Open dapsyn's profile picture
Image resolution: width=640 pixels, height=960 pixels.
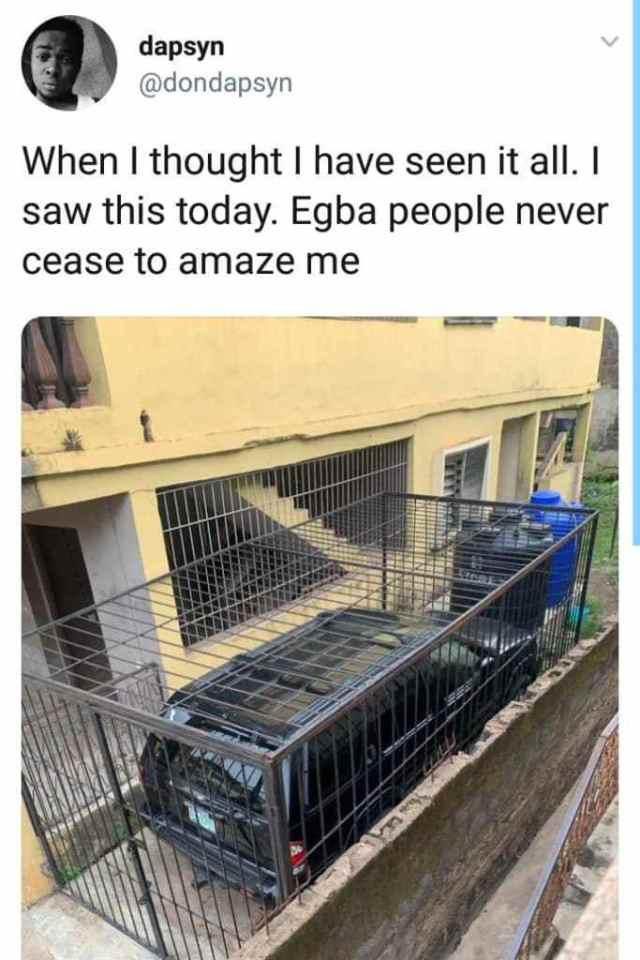pyautogui.click(x=69, y=64)
